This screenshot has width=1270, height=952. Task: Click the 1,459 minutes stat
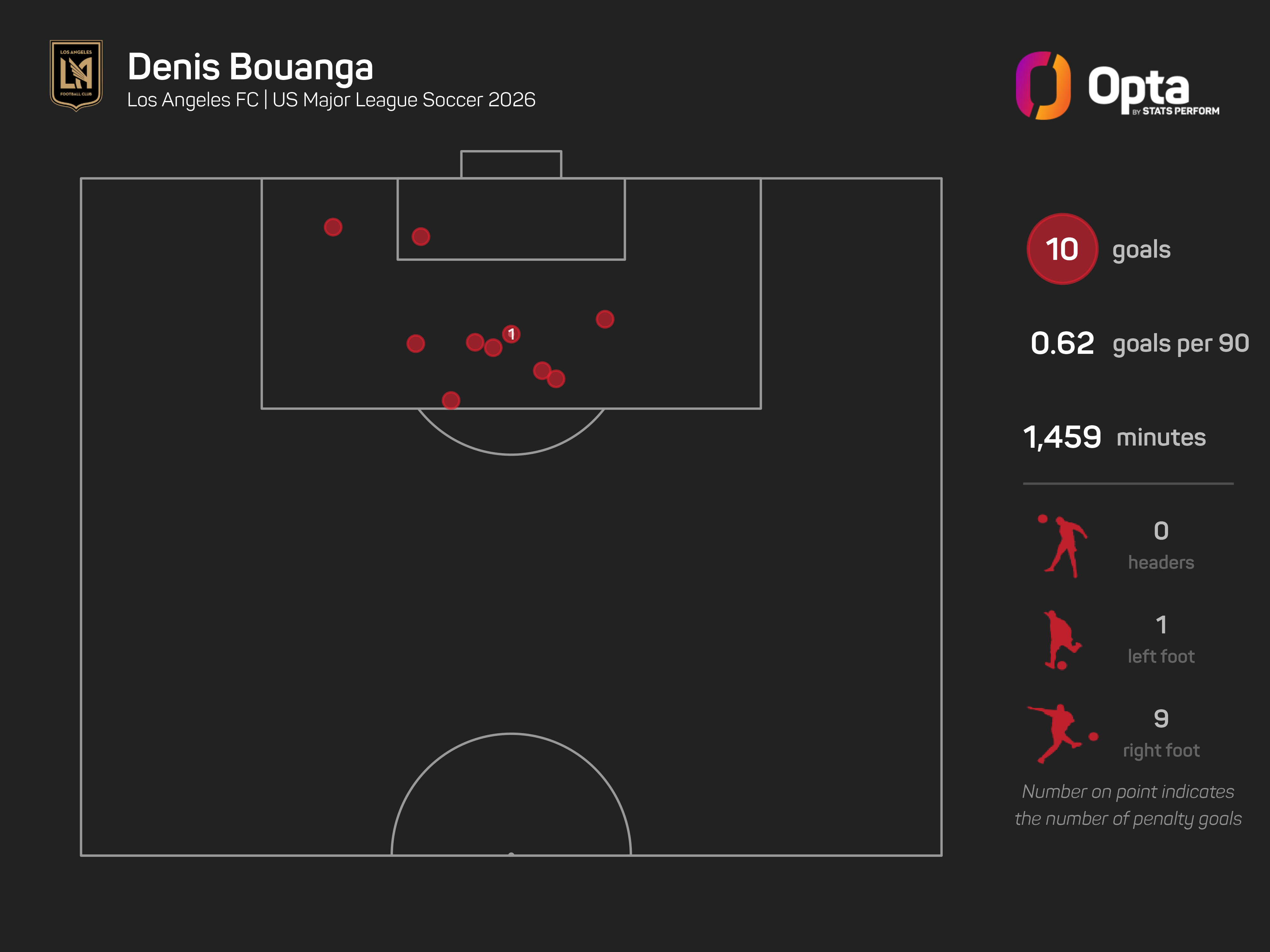pos(1114,437)
